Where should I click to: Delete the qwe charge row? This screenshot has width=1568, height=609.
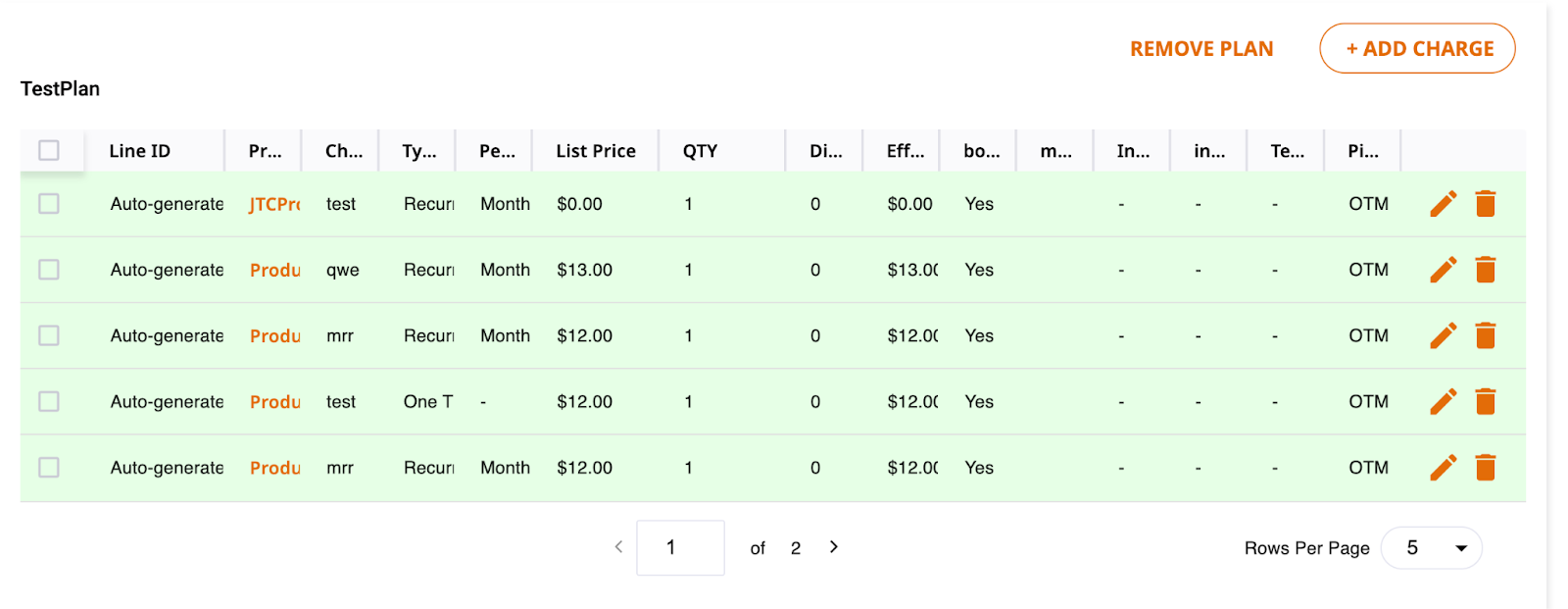coord(1486,270)
